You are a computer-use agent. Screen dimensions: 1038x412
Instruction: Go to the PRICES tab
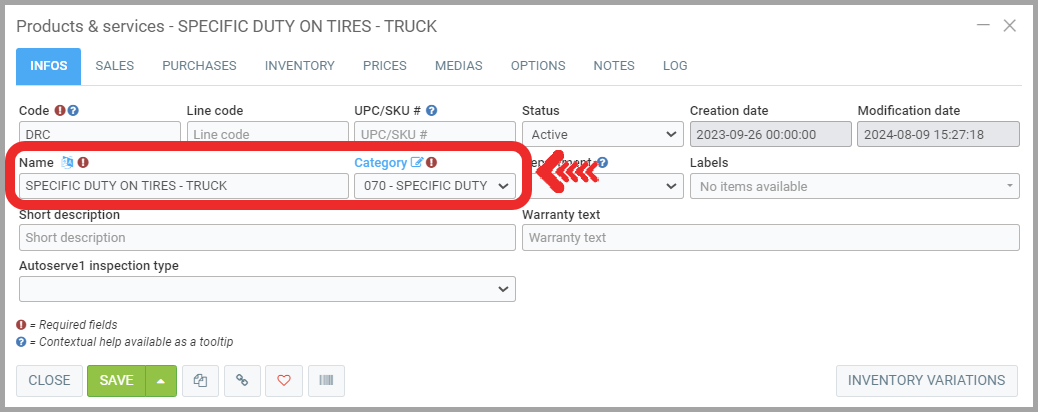[384, 66]
